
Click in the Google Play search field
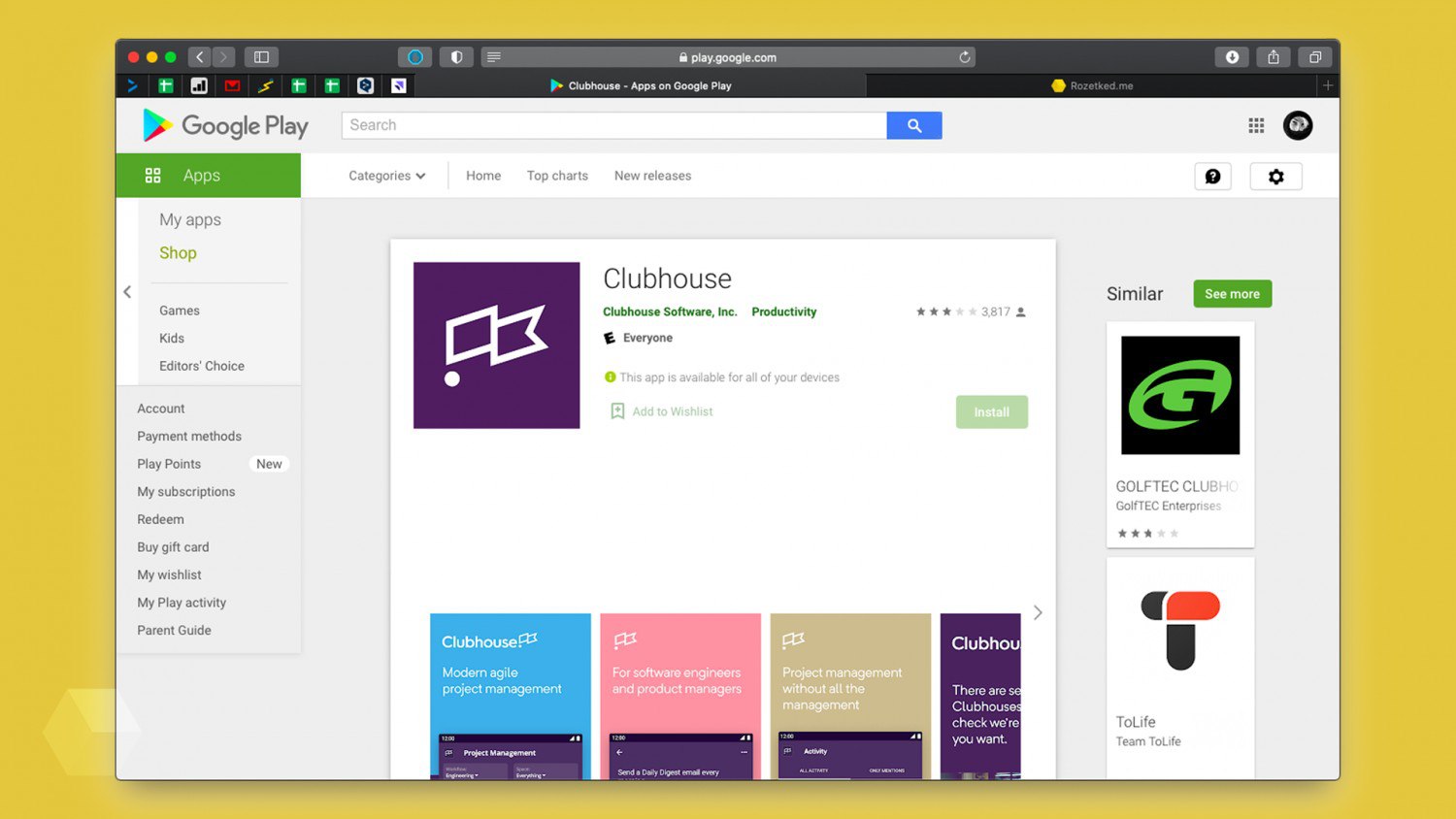click(x=614, y=125)
